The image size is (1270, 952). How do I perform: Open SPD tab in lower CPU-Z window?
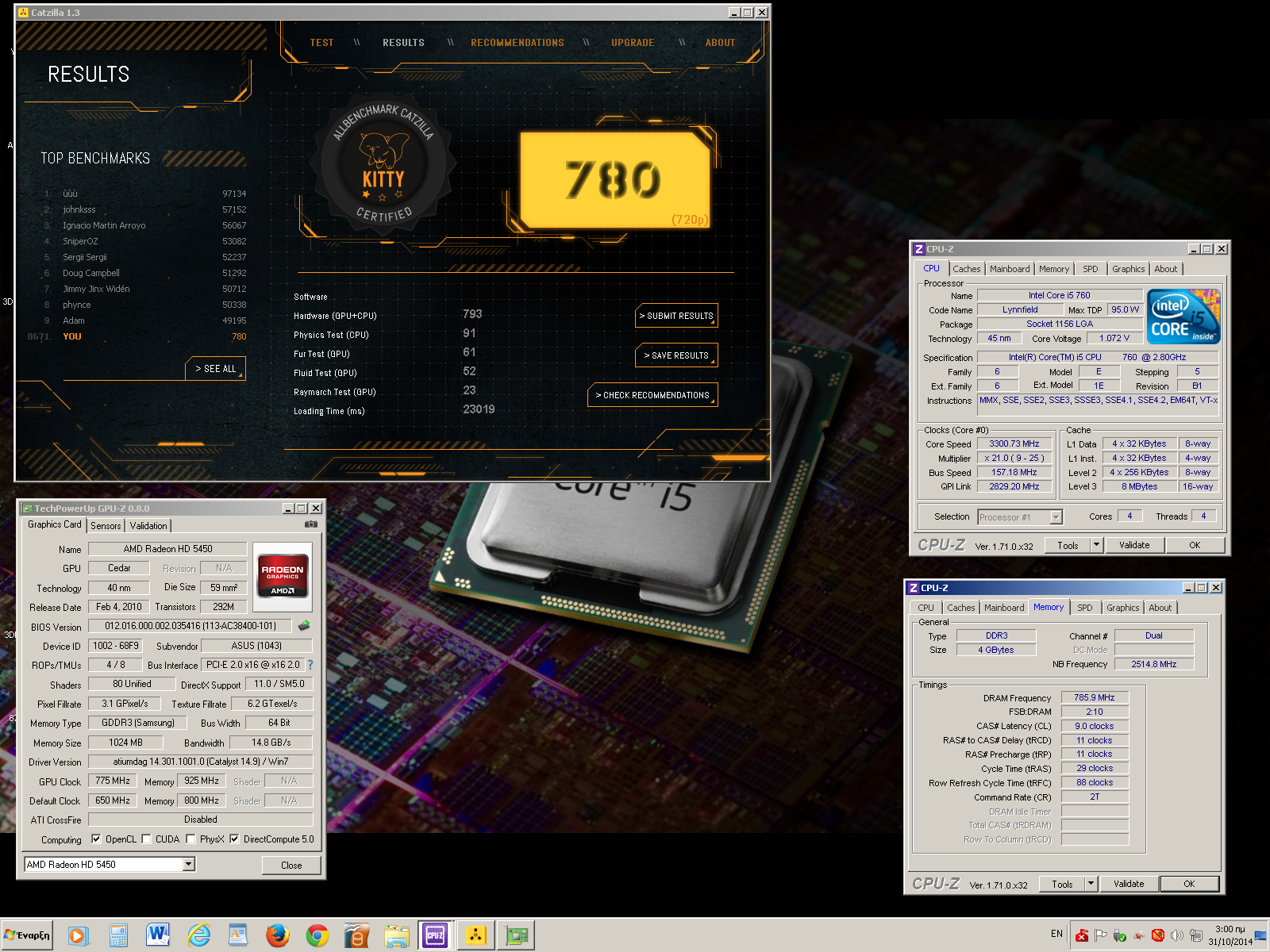[x=1085, y=608]
